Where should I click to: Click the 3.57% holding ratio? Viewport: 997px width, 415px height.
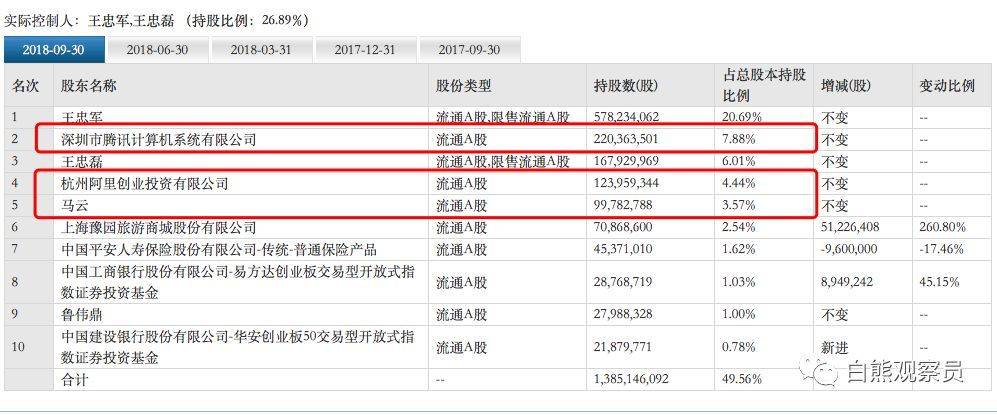(739, 205)
